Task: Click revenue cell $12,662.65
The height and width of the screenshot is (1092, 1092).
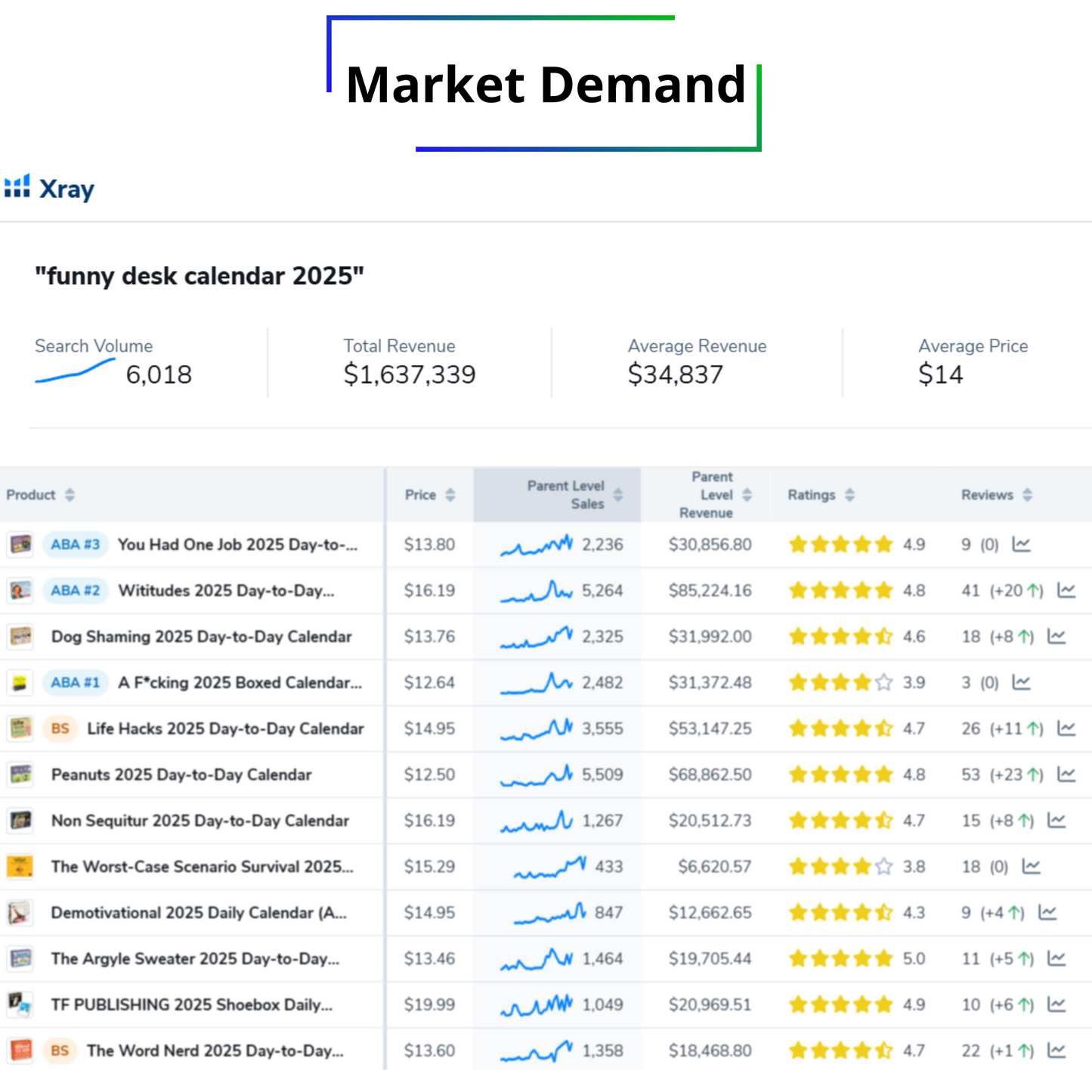Action: click(710, 913)
